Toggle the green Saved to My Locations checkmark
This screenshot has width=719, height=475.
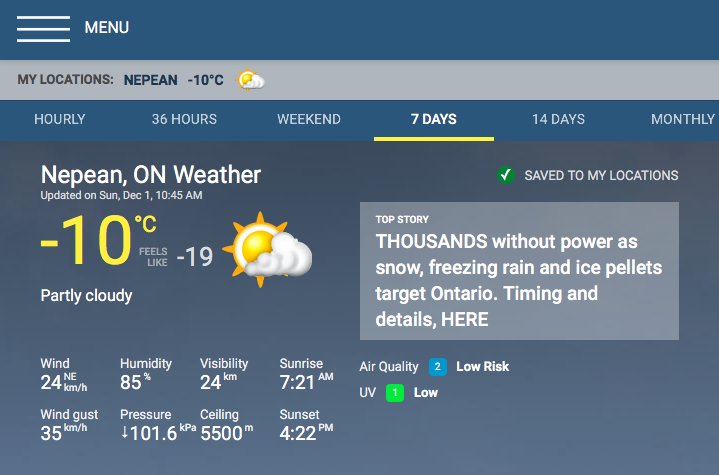[506, 175]
